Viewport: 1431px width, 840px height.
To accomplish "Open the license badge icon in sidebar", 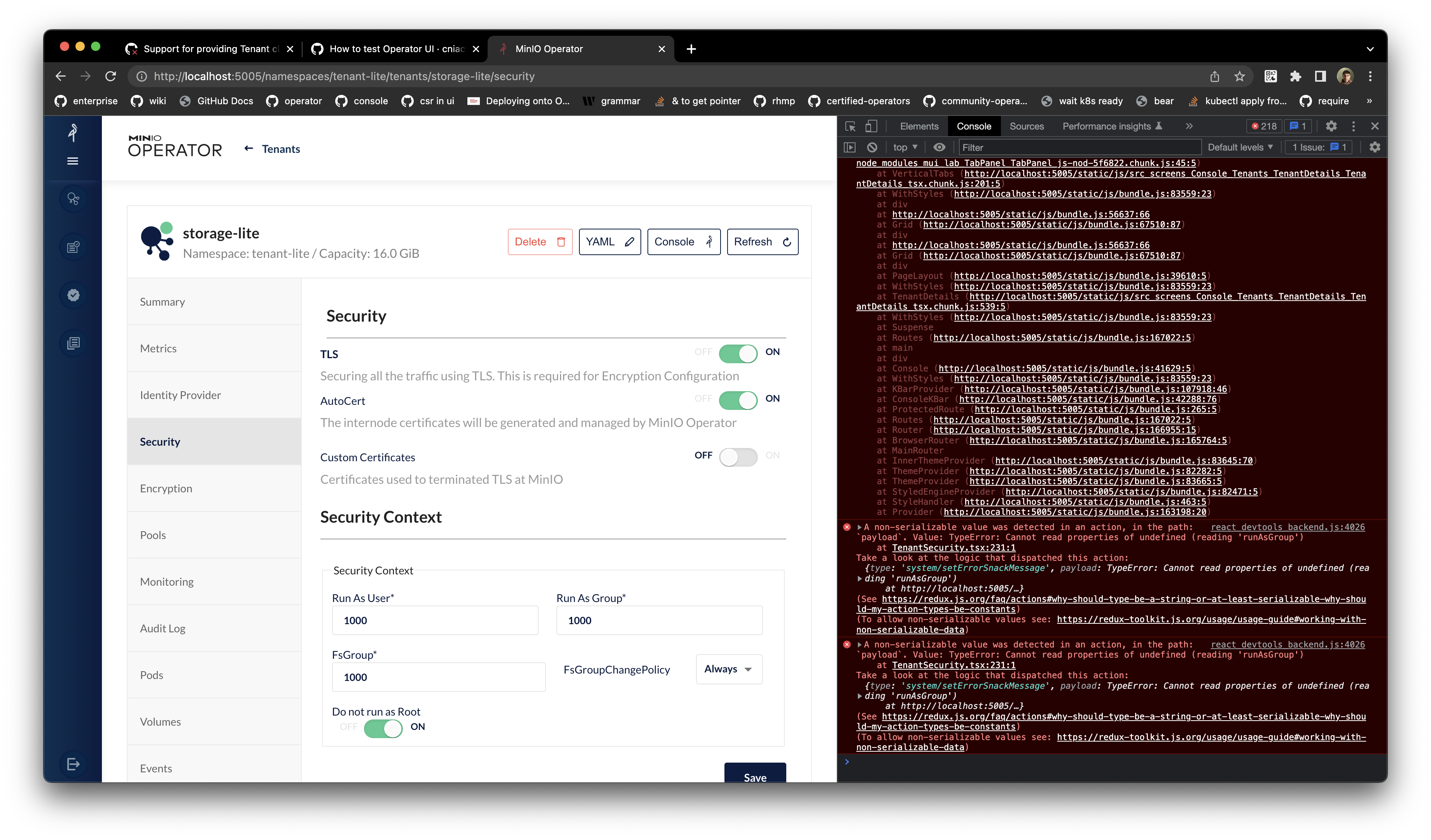I will pyautogui.click(x=73, y=295).
